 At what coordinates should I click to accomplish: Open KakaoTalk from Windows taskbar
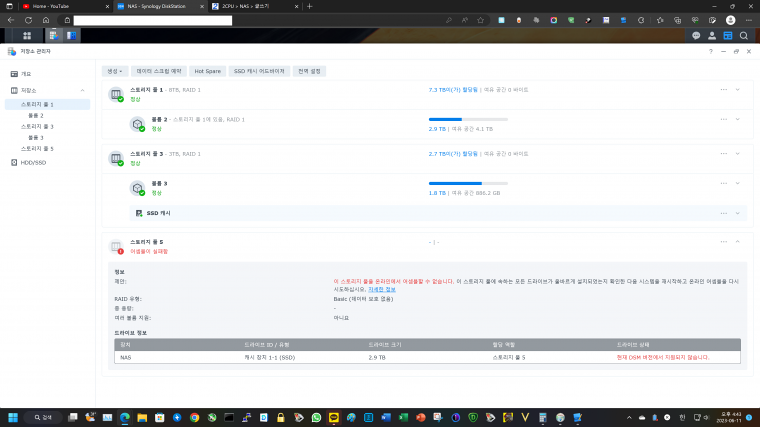click(334, 417)
